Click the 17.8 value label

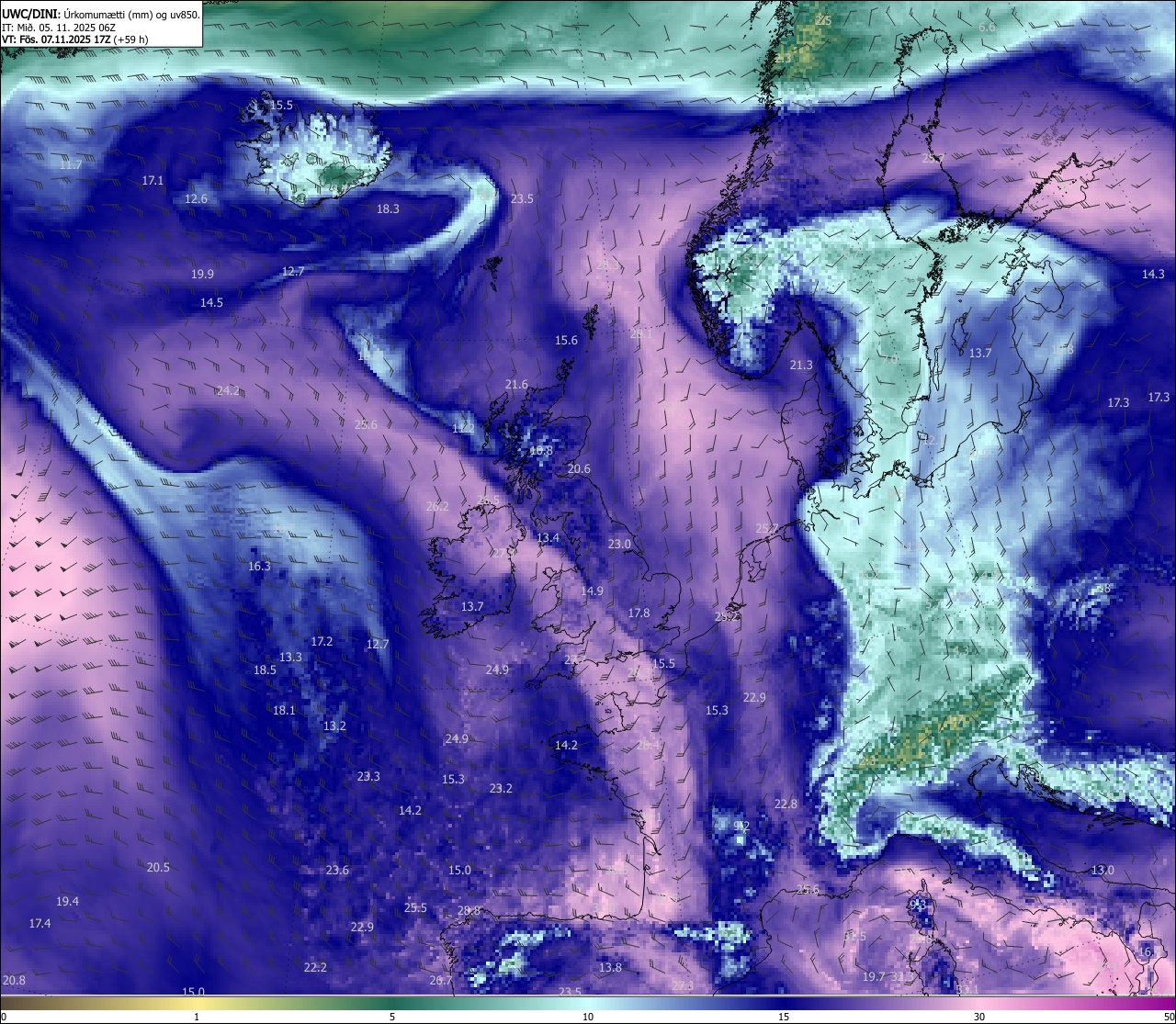[x=639, y=613]
